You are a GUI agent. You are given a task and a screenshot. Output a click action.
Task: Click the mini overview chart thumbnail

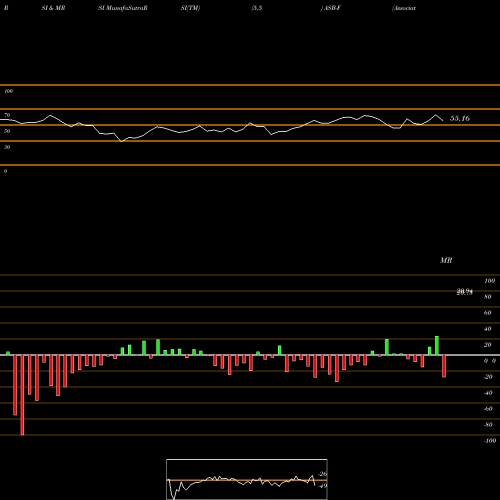[247, 479]
